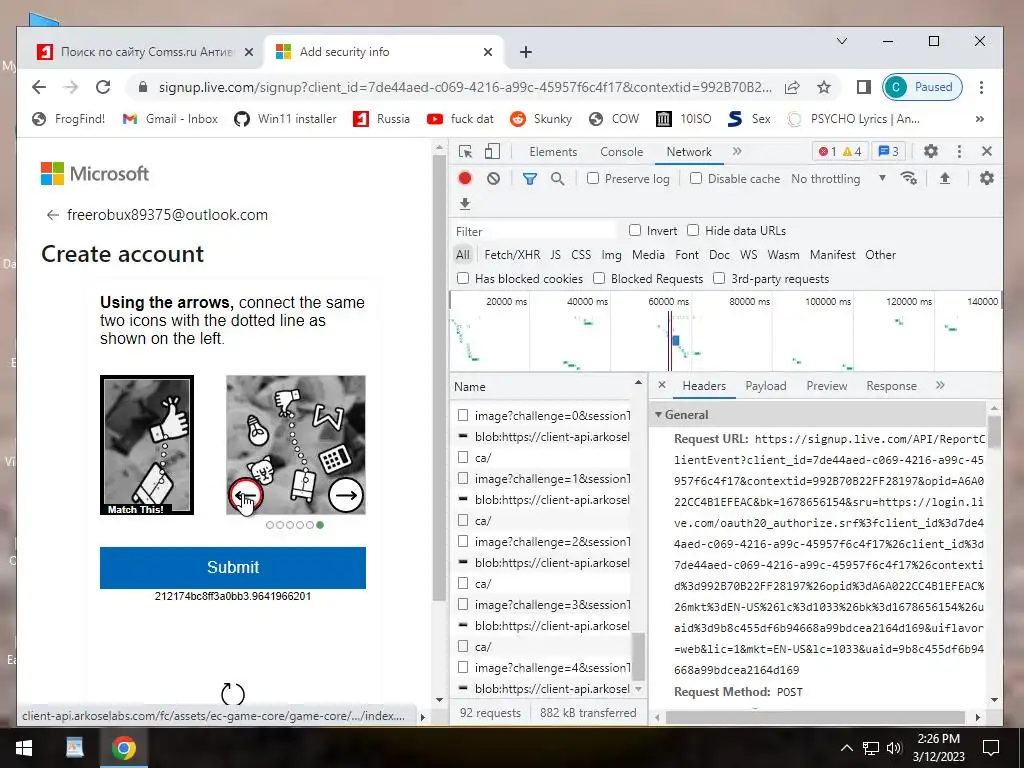Click left arrow in captcha puzzle
The image size is (1024, 768).
pyautogui.click(x=246, y=496)
